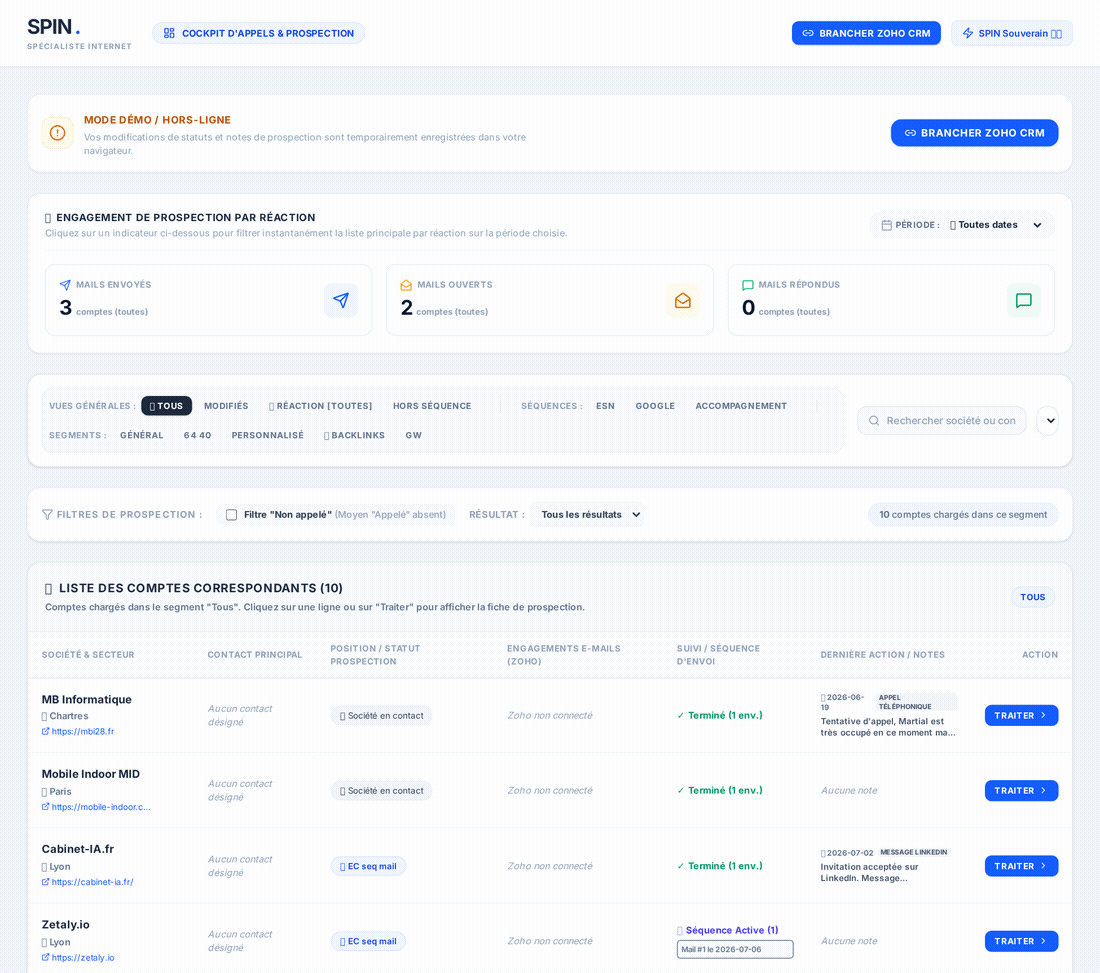Click the external link icon beside https://mbi28.fr
This screenshot has height=973, width=1100.
(x=46, y=731)
